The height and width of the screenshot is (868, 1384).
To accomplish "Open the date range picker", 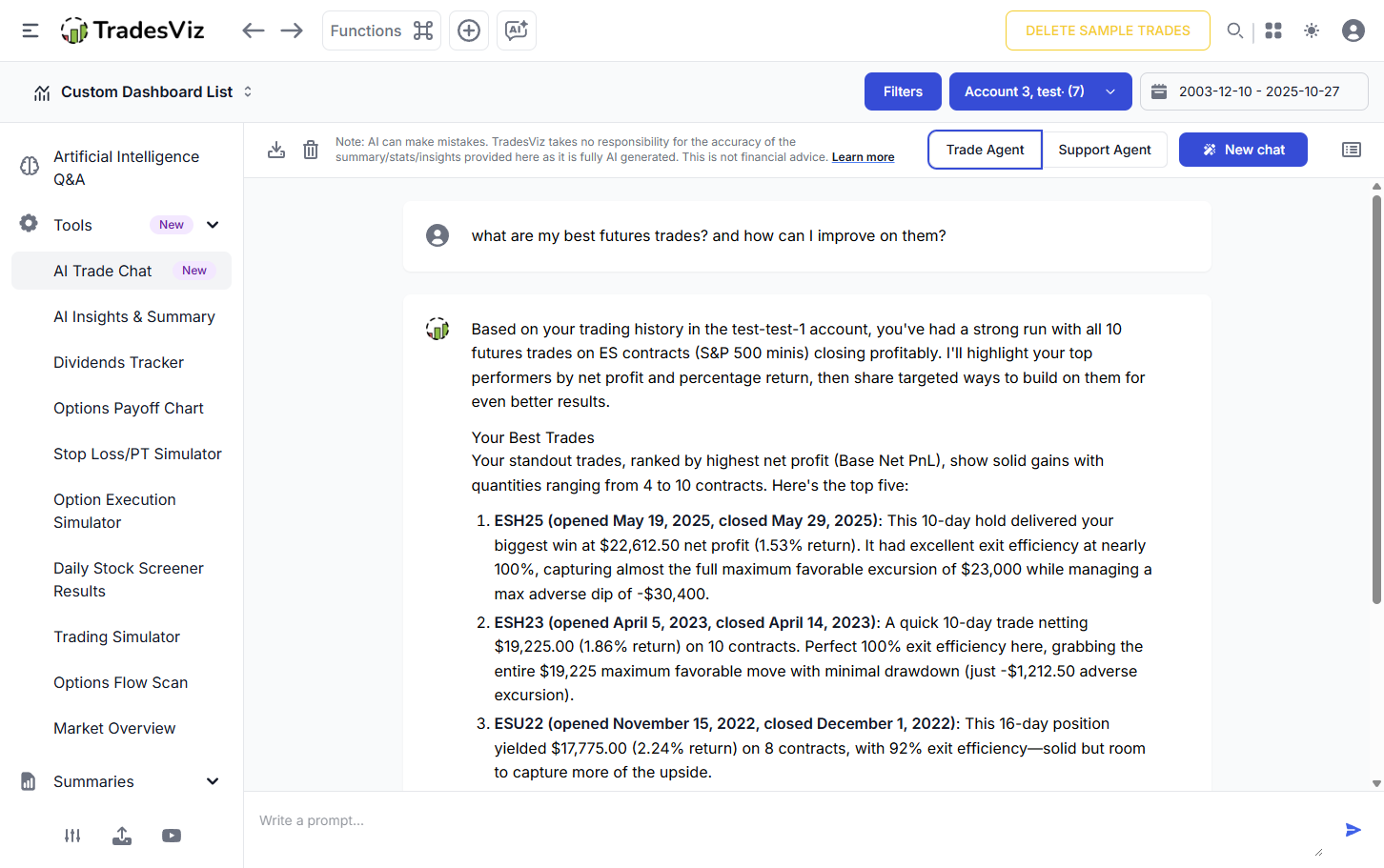I will pyautogui.click(x=1254, y=91).
